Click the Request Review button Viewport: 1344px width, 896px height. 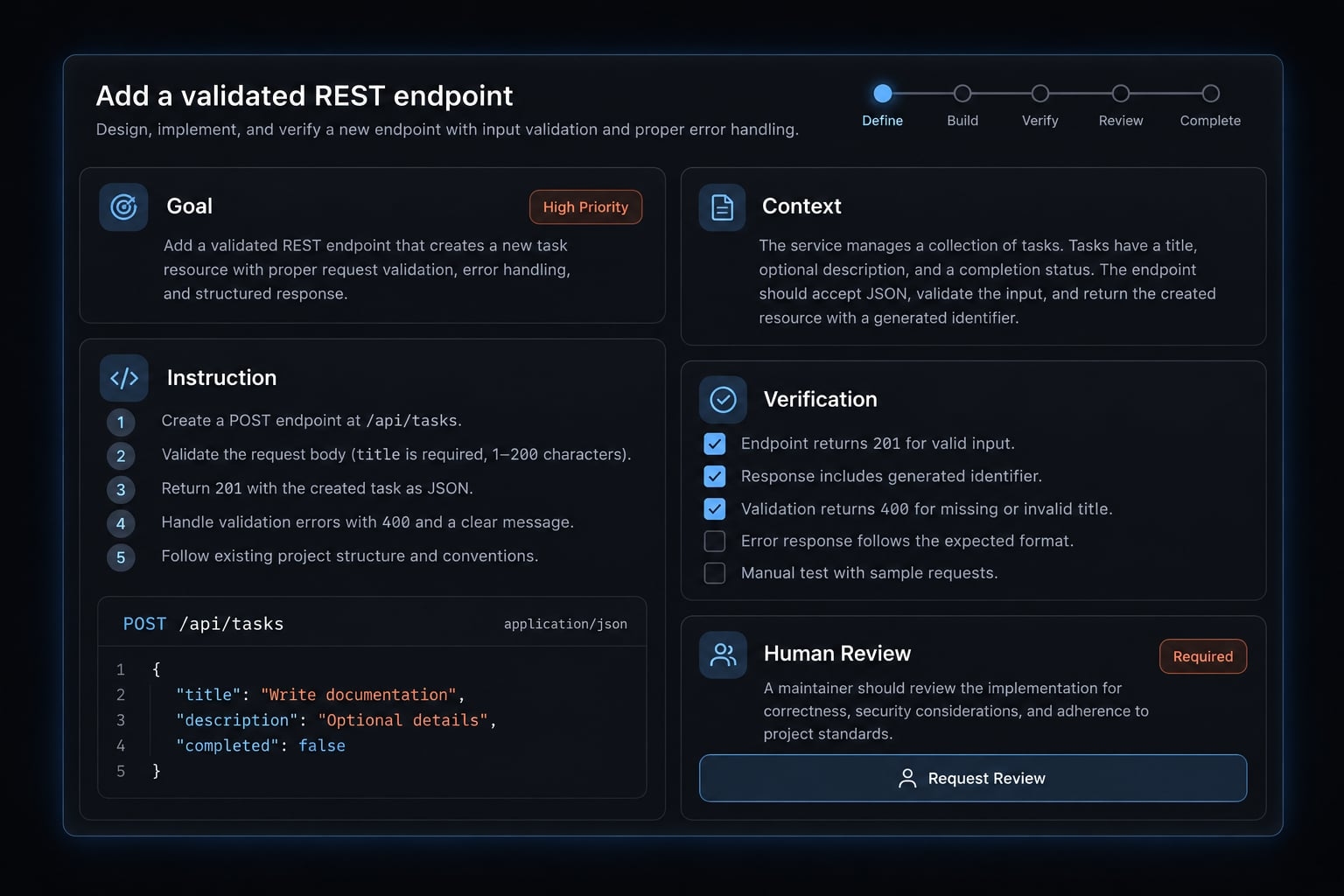click(973, 778)
